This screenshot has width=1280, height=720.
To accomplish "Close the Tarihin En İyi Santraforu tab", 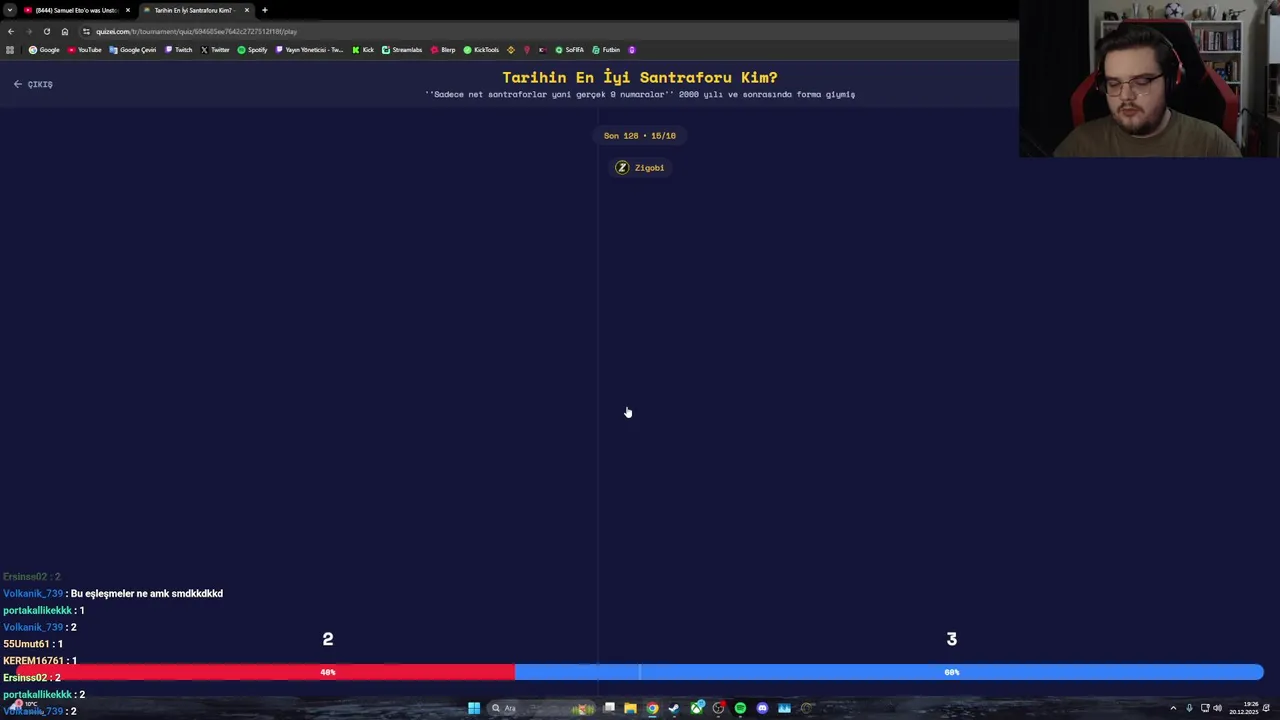I will [247, 10].
